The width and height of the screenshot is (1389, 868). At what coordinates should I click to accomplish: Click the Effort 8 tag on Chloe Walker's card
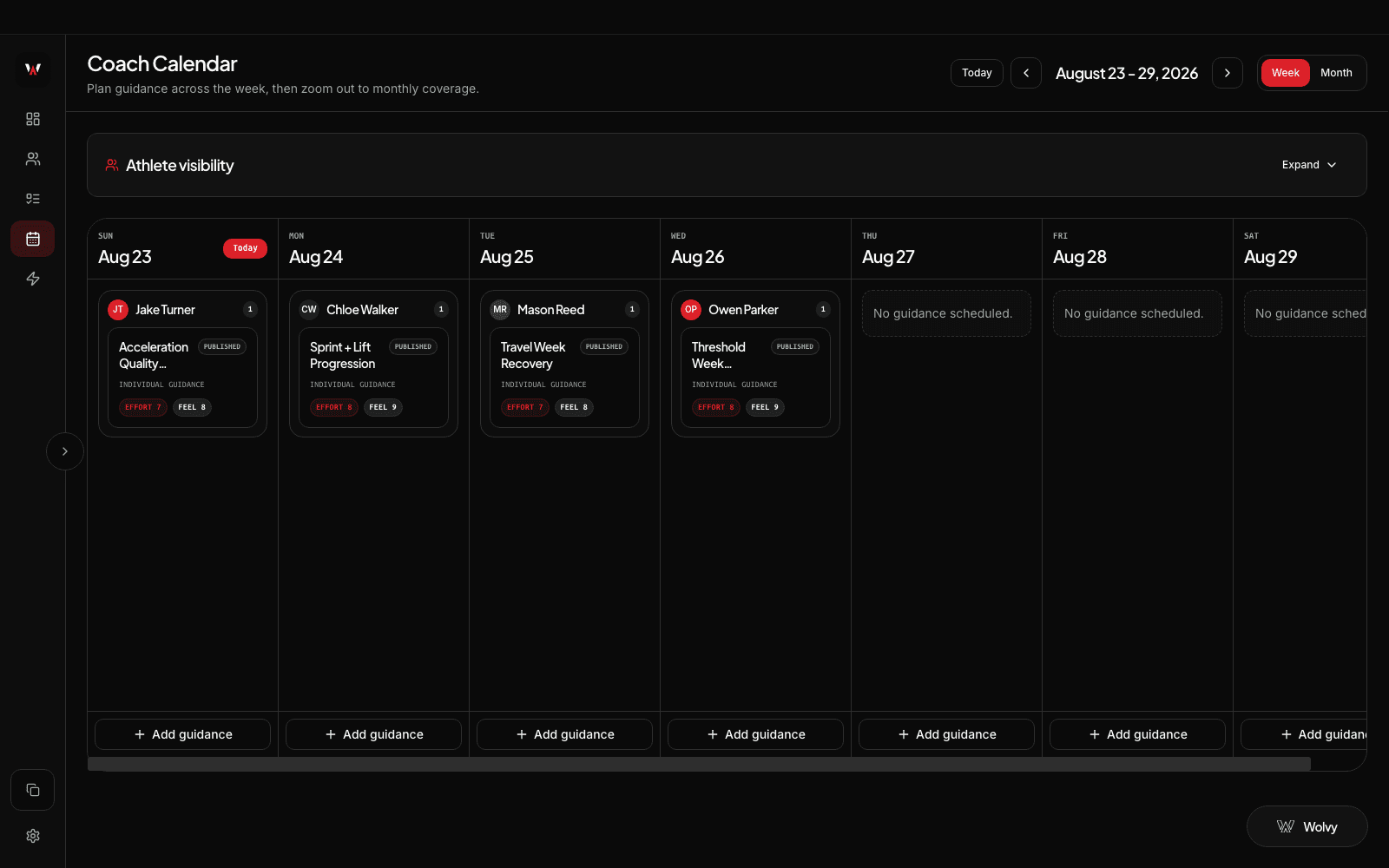[x=334, y=407]
